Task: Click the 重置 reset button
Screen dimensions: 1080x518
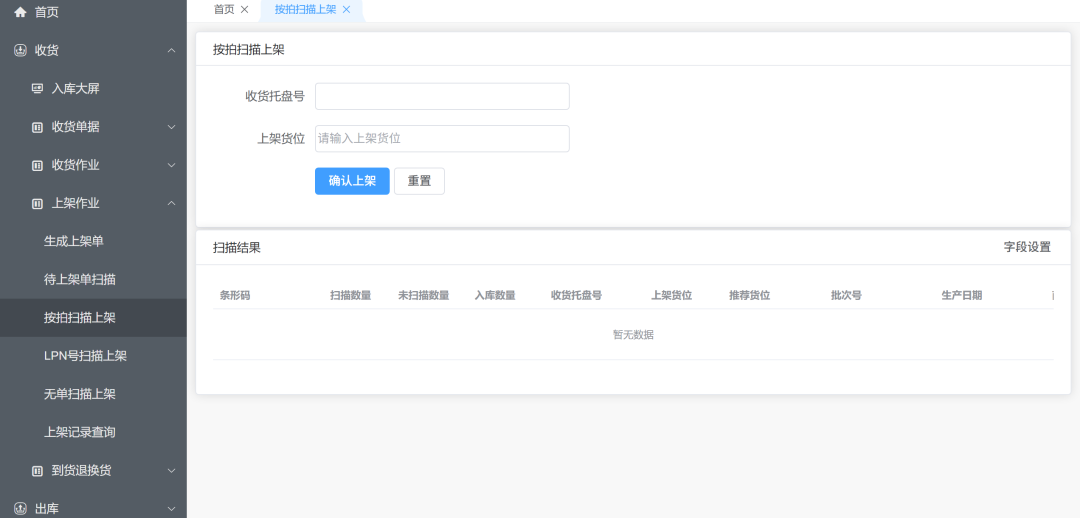Action: click(419, 181)
